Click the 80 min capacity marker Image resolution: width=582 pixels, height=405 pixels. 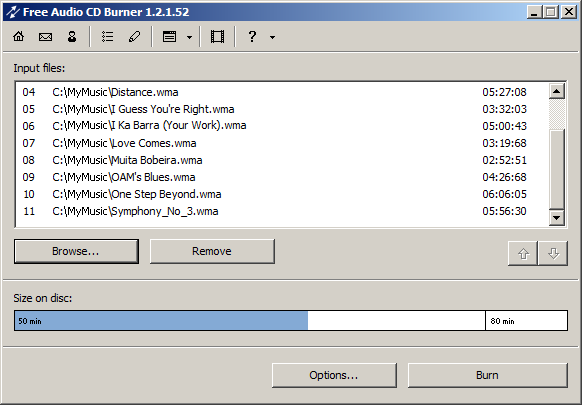pos(502,321)
